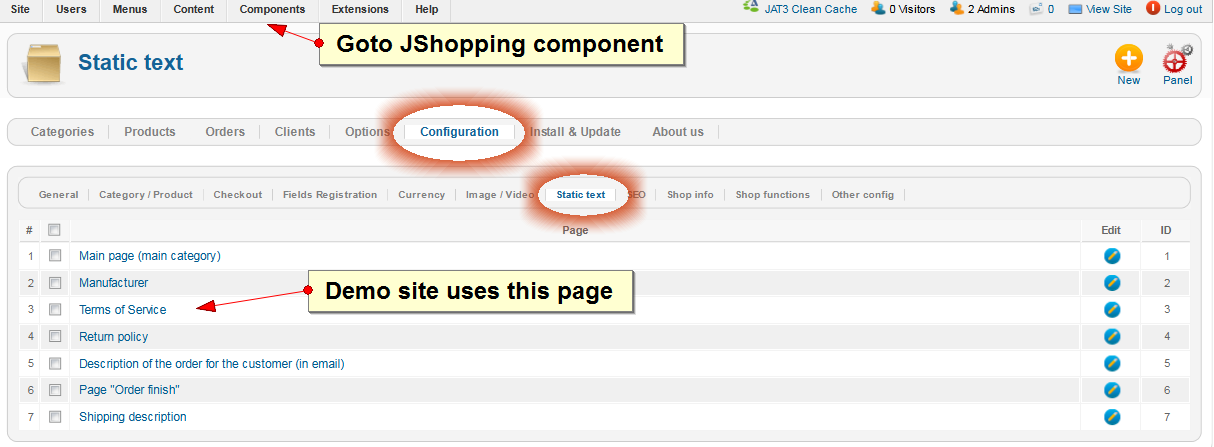The width and height of the screenshot is (1214, 447).
Task: Open order description for customer link
Action: [212, 363]
